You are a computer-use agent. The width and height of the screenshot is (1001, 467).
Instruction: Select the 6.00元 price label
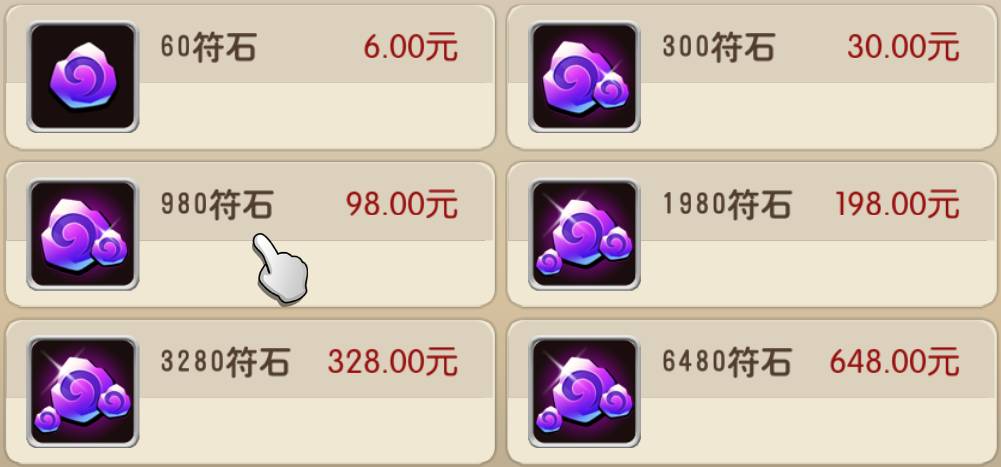click(x=410, y=47)
